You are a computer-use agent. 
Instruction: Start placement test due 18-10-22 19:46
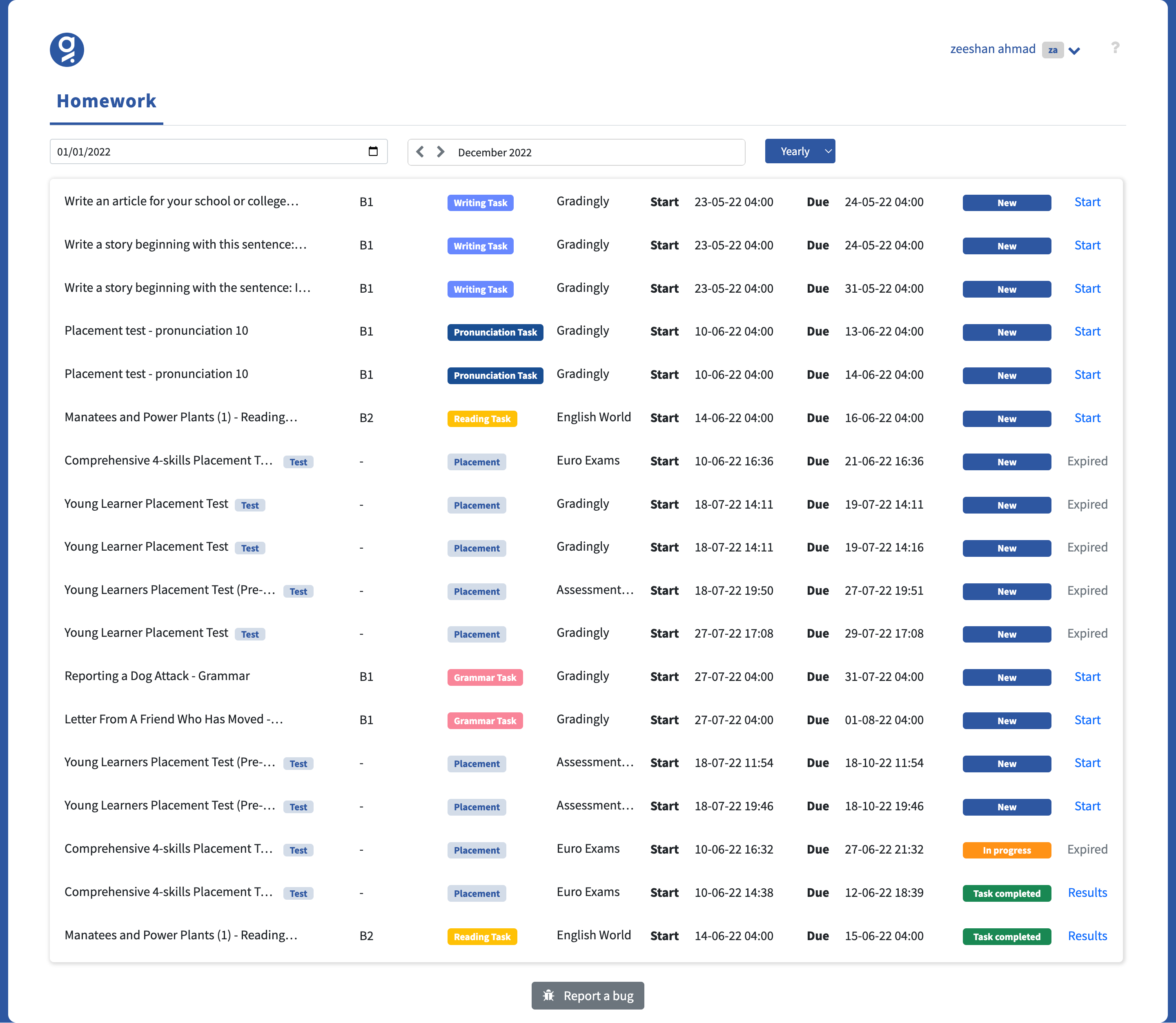point(1087,807)
